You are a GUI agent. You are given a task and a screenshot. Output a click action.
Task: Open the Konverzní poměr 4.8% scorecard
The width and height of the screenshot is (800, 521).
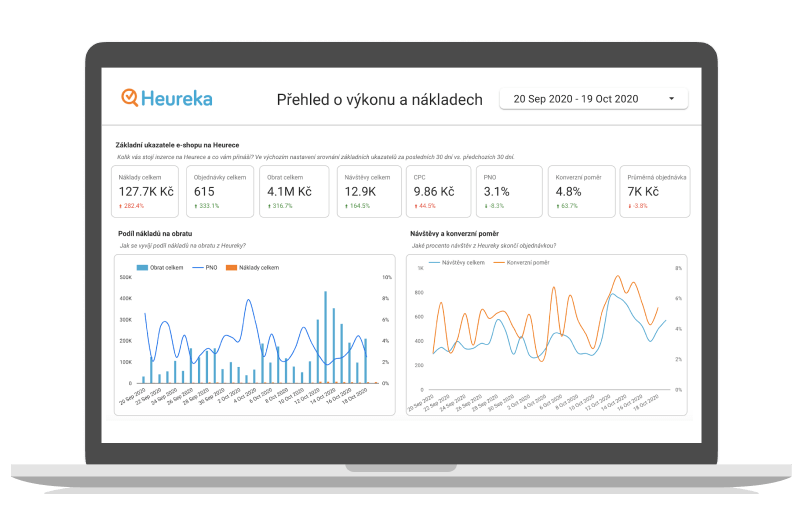[580, 190]
